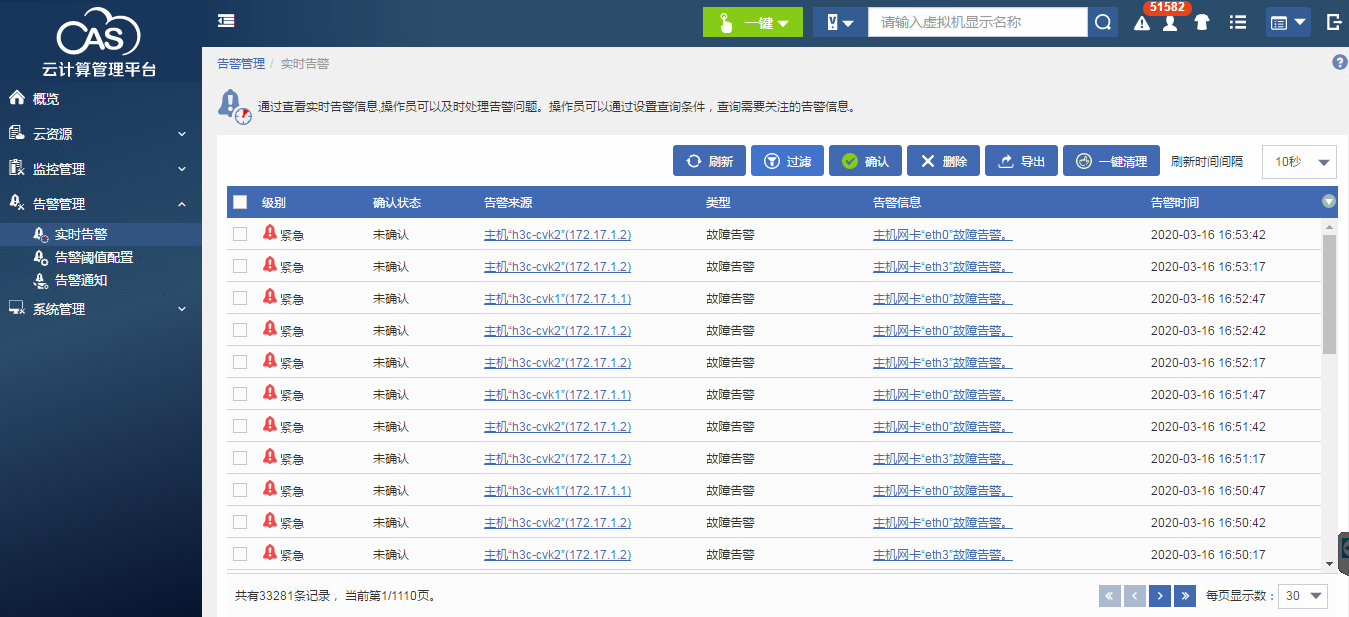Check the row with alarm time 16:51:42
1349x617 pixels.
[240, 426]
